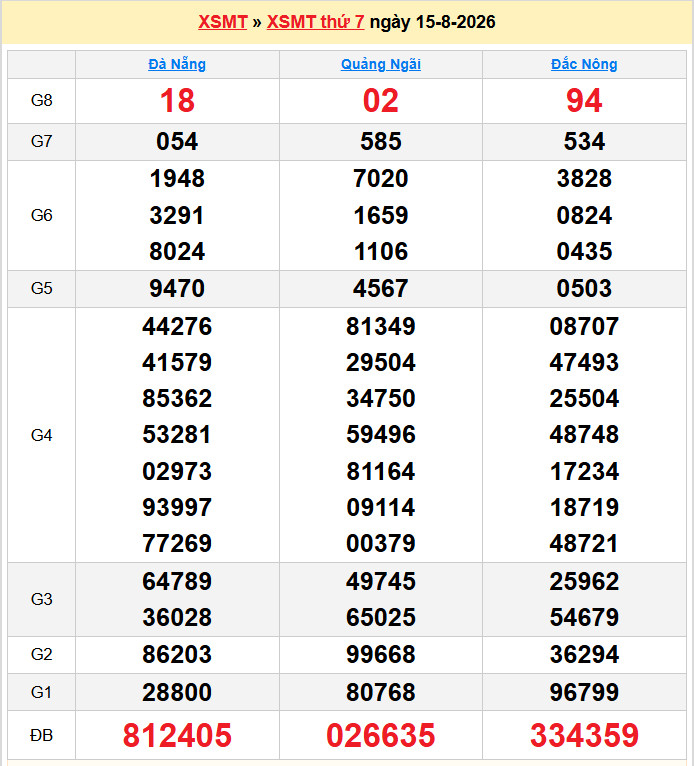
Task: Click the G4 number 53281
Action: [x=177, y=435]
